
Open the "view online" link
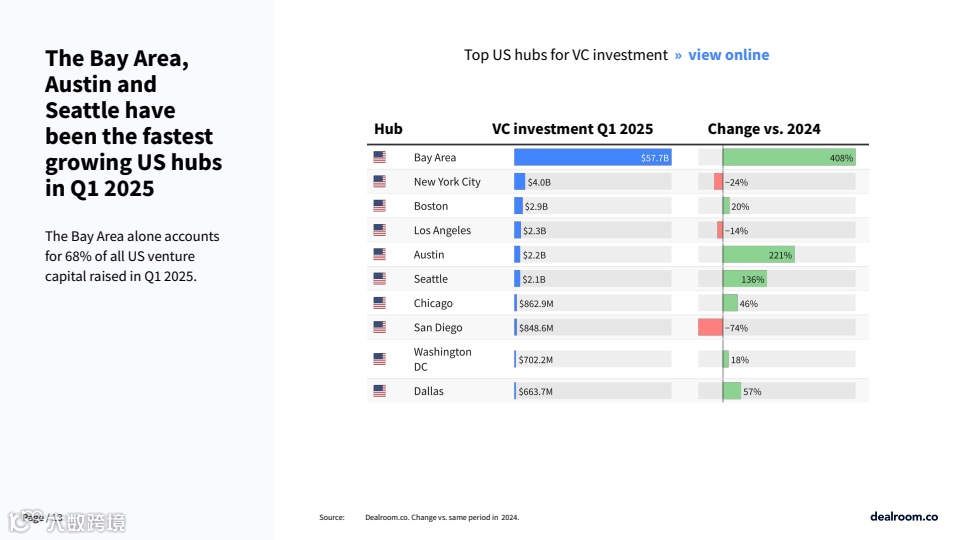[x=728, y=55]
